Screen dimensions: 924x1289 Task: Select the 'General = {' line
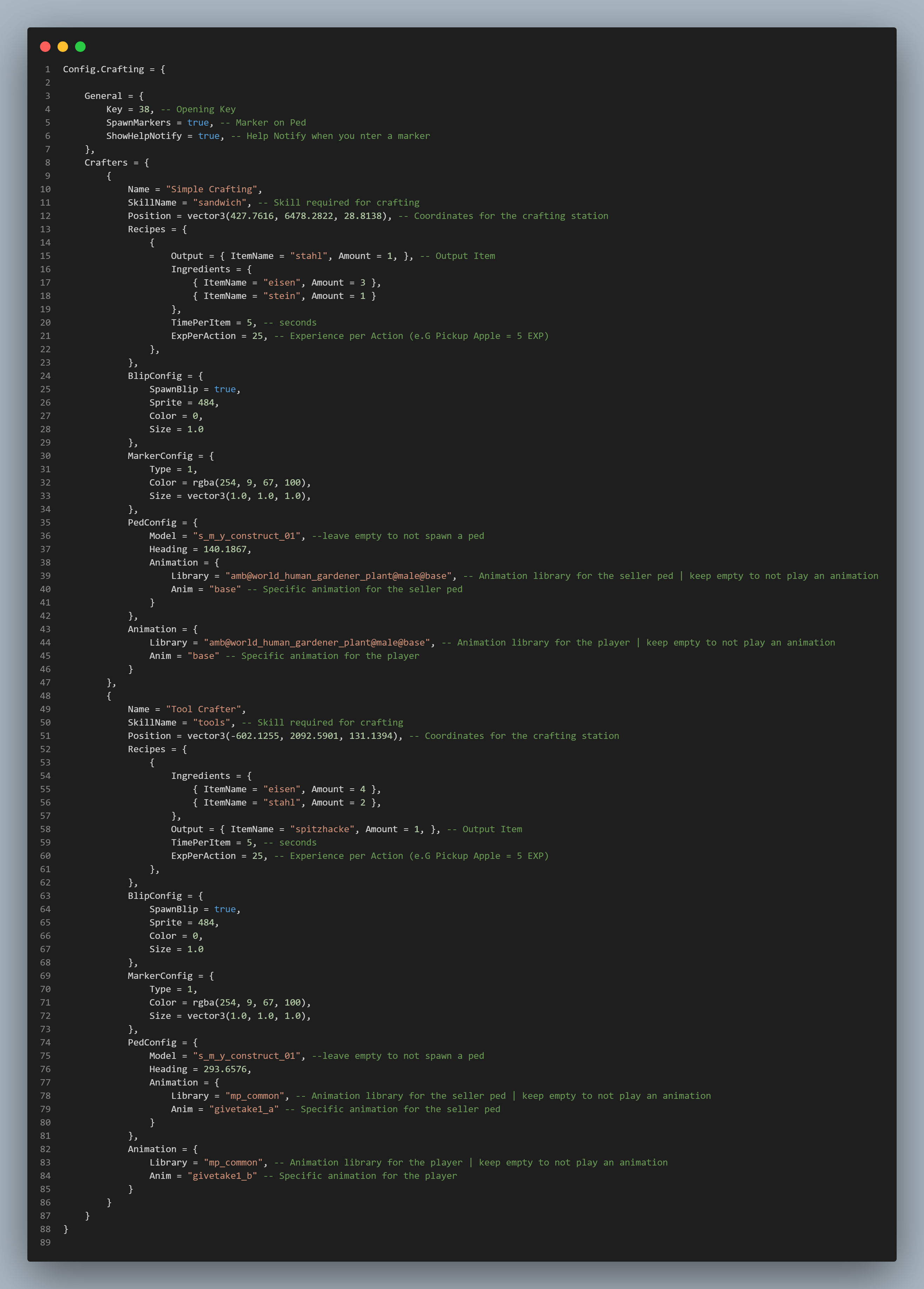point(114,96)
